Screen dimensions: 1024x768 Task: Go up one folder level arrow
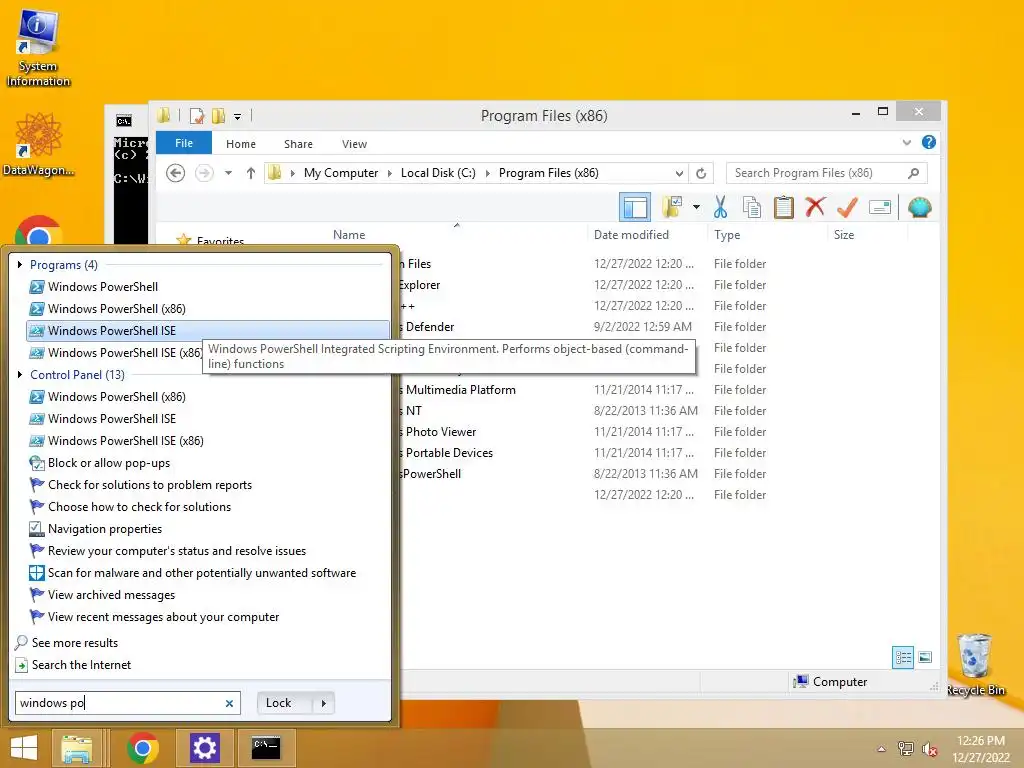[x=251, y=173]
